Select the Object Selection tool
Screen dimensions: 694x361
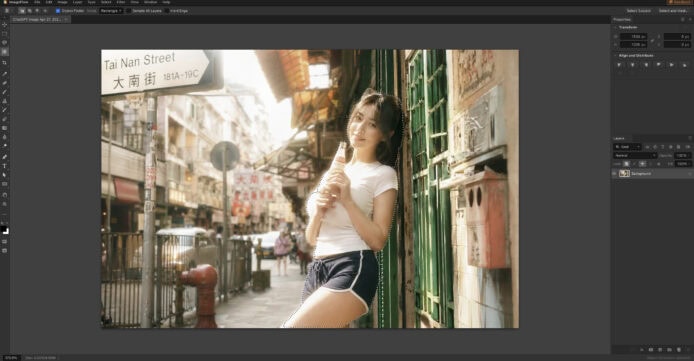coord(4,52)
